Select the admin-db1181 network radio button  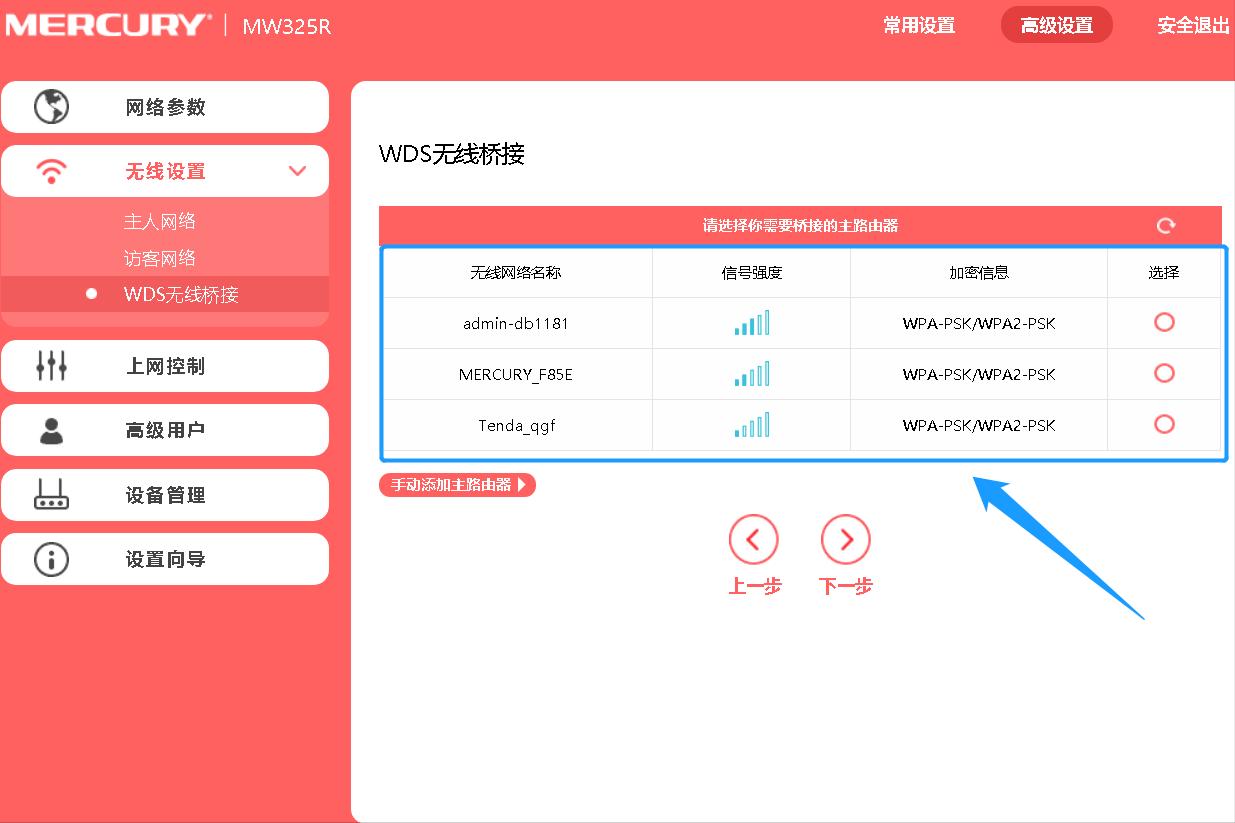pos(1164,322)
